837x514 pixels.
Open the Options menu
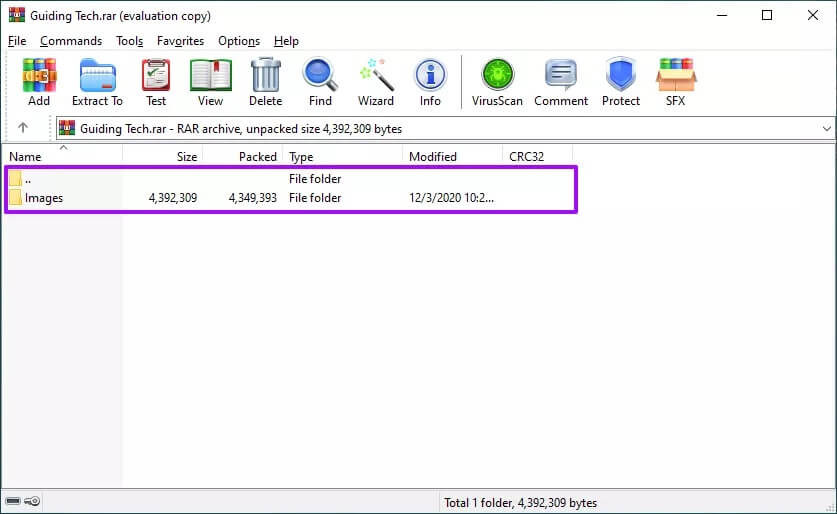239,41
